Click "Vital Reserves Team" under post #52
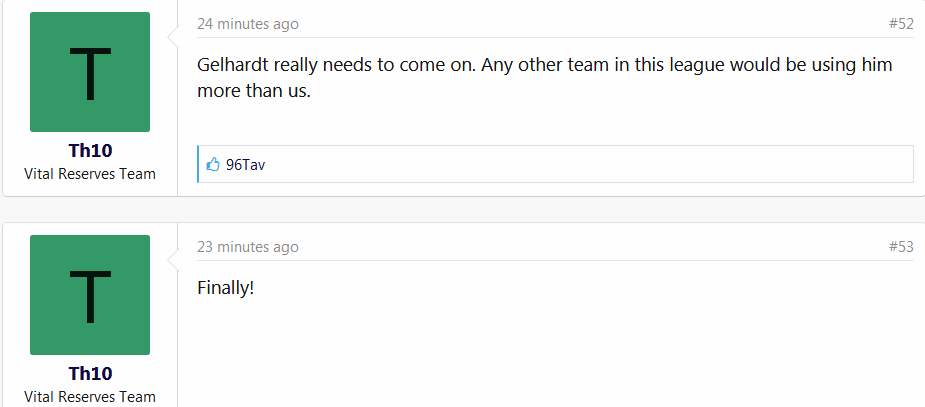The height and width of the screenshot is (407, 925). pos(90,174)
